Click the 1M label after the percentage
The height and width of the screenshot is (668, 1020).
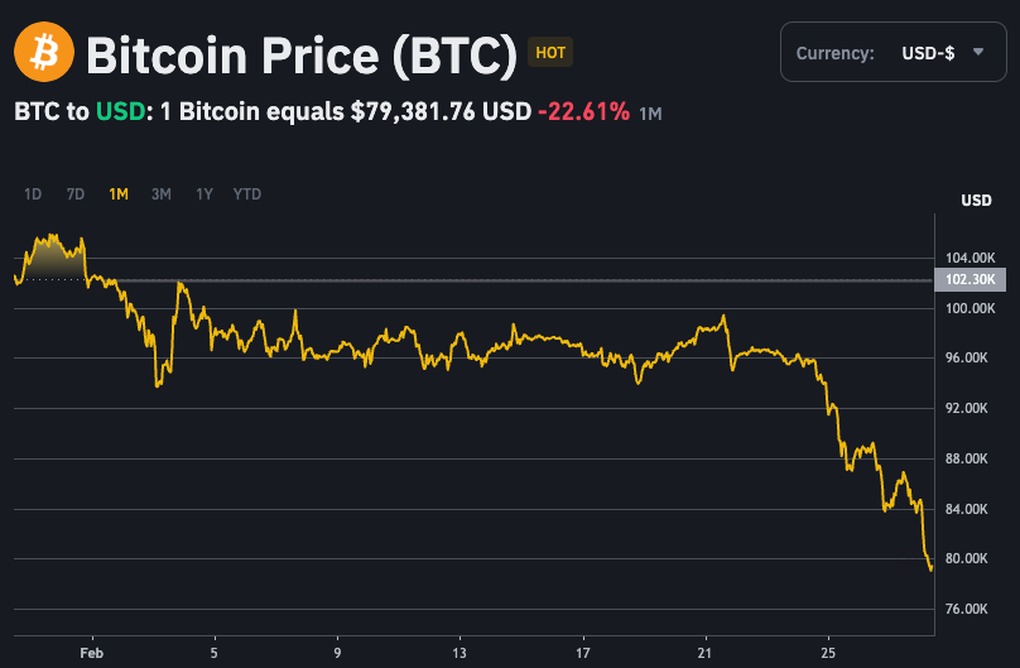click(650, 113)
